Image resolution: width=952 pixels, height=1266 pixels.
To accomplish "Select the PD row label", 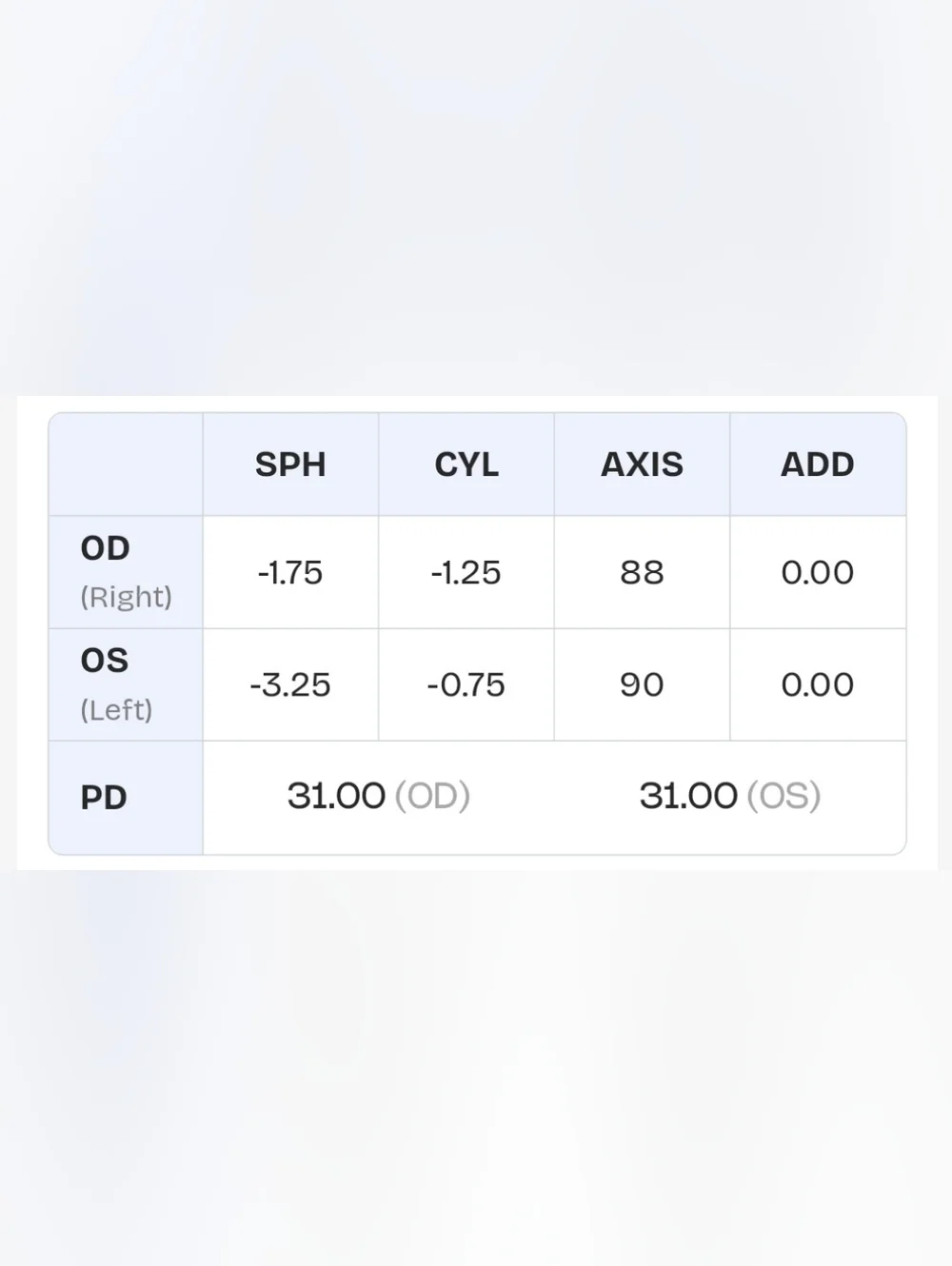I will pos(104,798).
